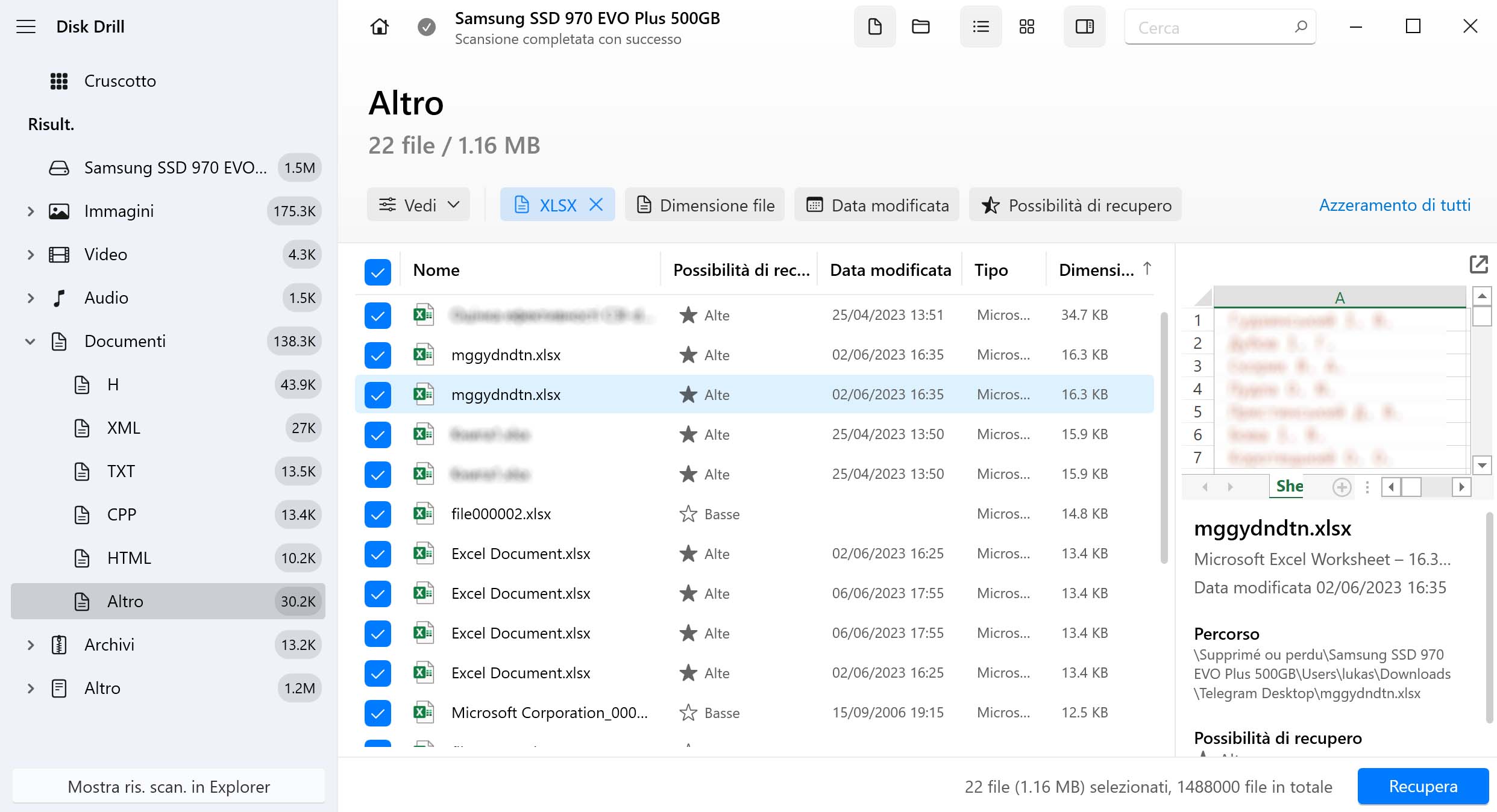Go to home screen icon
Viewport: 1497px width, 812px height.
coord(380,27)
